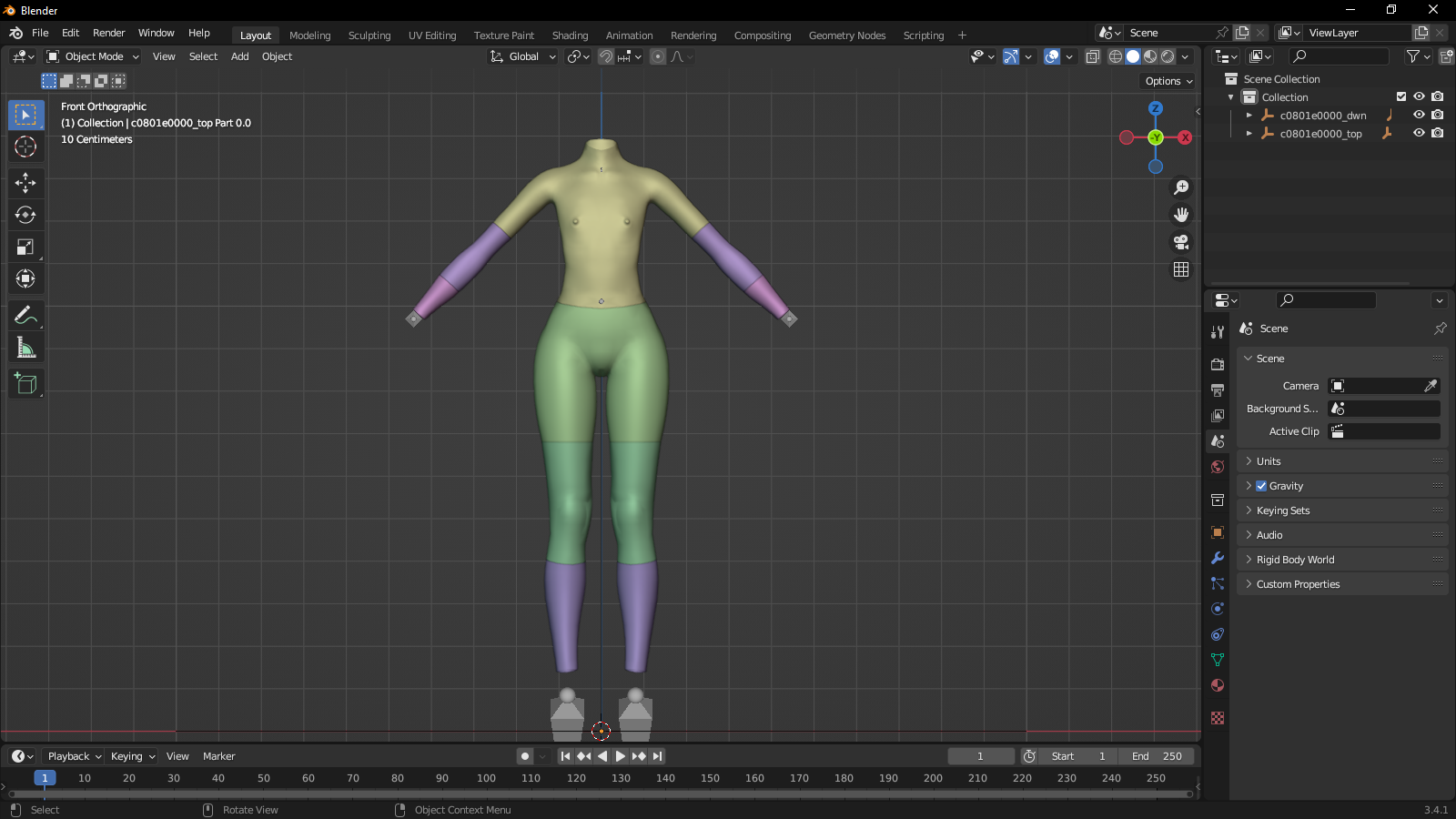The width and height of the screenshot is (1456, 819).
Task: Open the Render menu
Action: [x=109, y=33]
